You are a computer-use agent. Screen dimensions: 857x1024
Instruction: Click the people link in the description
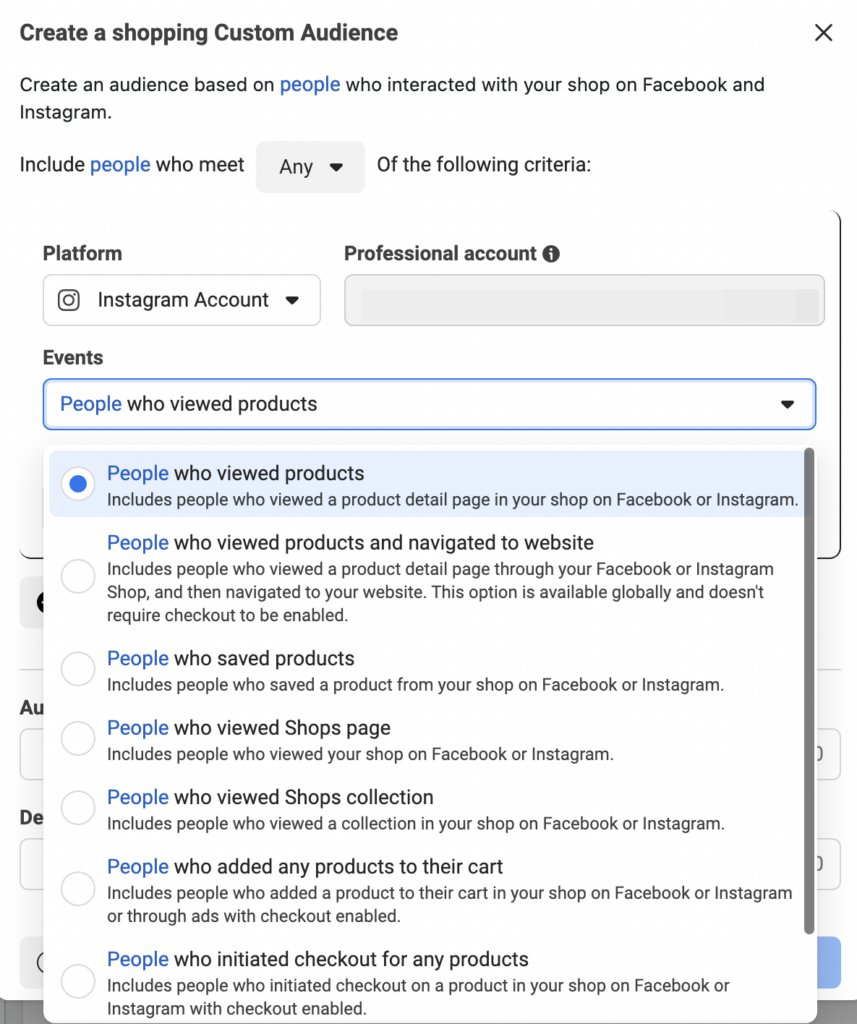point(310,85)
